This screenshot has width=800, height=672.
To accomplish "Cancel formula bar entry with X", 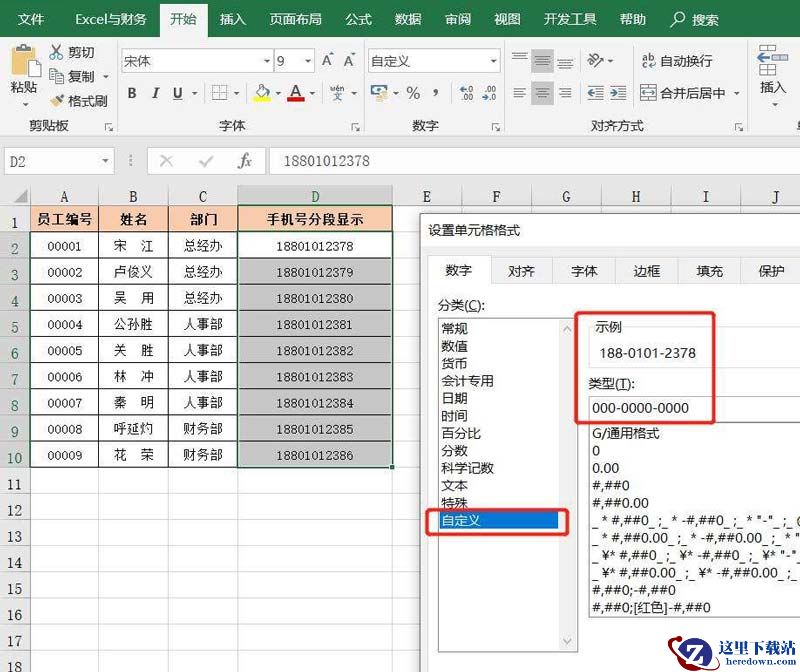I will (x=166, y=161).
